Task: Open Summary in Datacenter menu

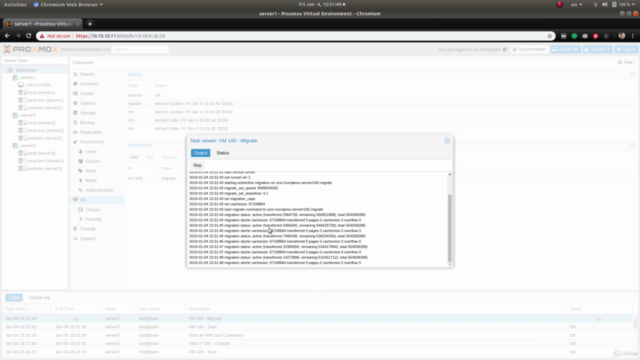Action: coord(89,84)
